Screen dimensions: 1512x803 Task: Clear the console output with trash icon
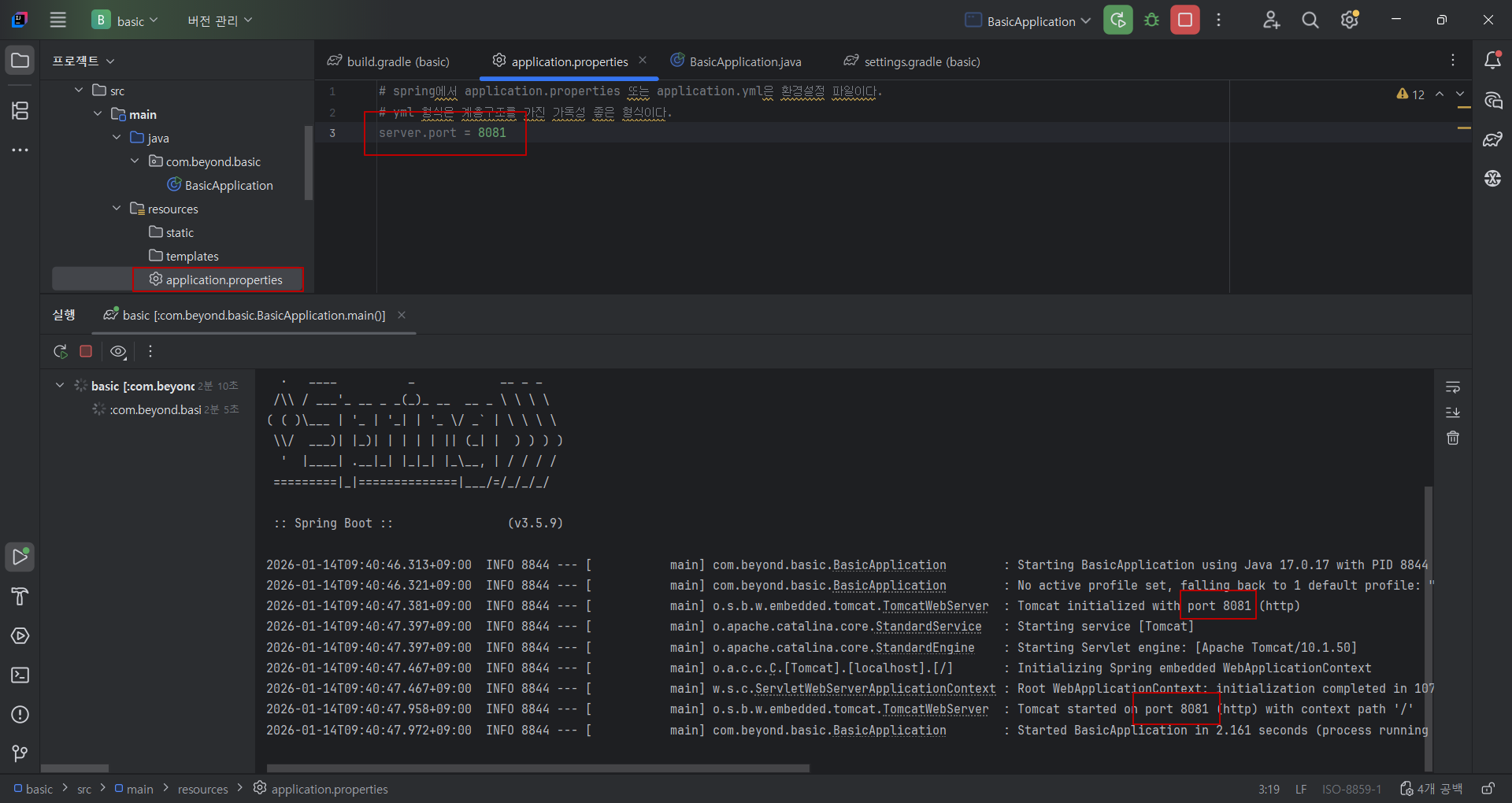[x=1453, y=438]
